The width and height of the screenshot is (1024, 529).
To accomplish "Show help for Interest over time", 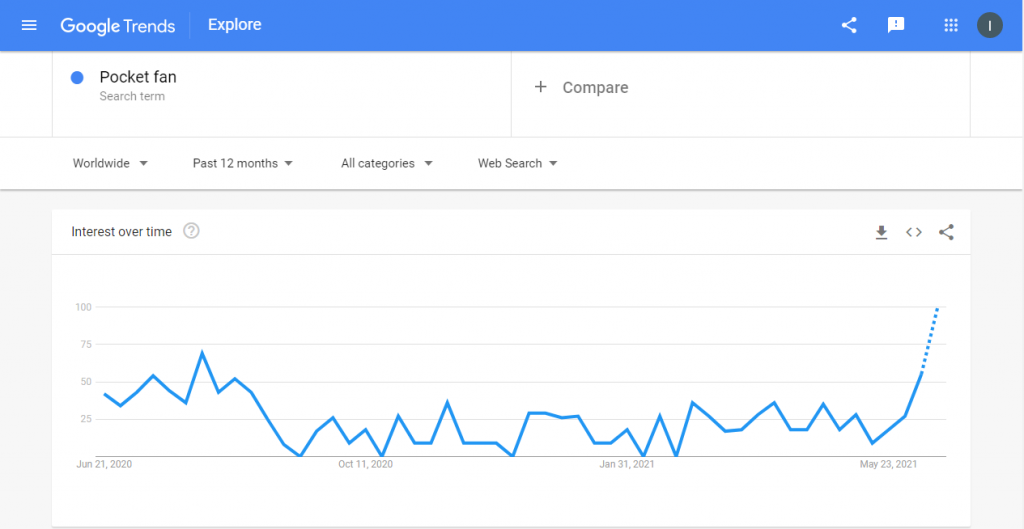I will tap(191, 231).
